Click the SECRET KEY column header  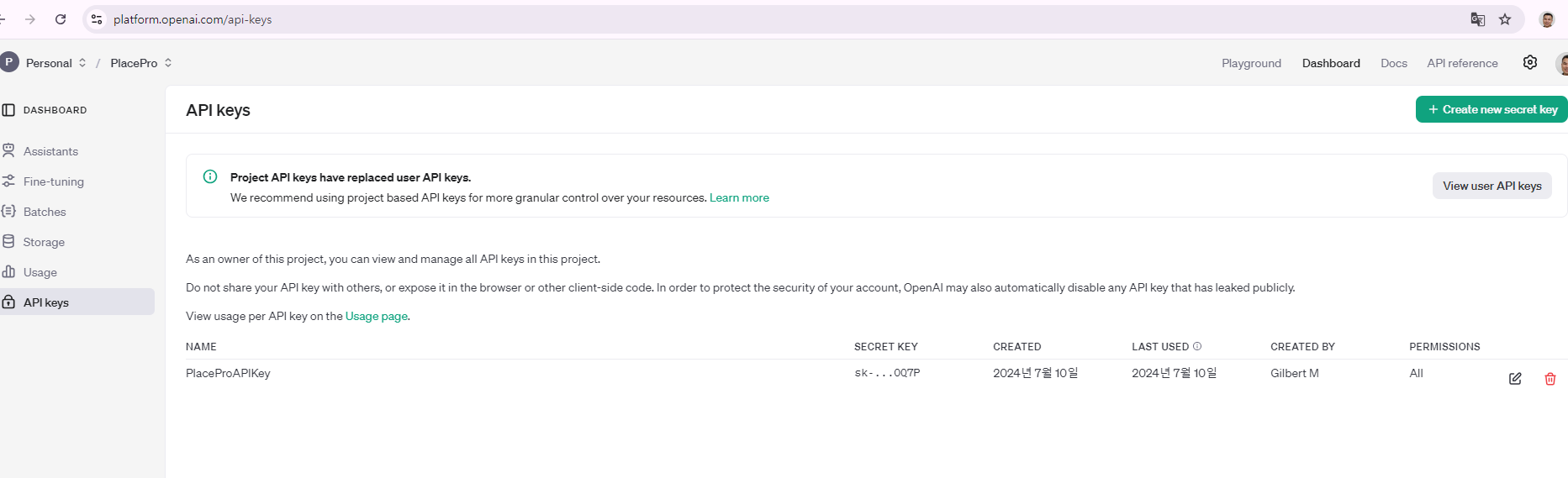pos(886,346)
